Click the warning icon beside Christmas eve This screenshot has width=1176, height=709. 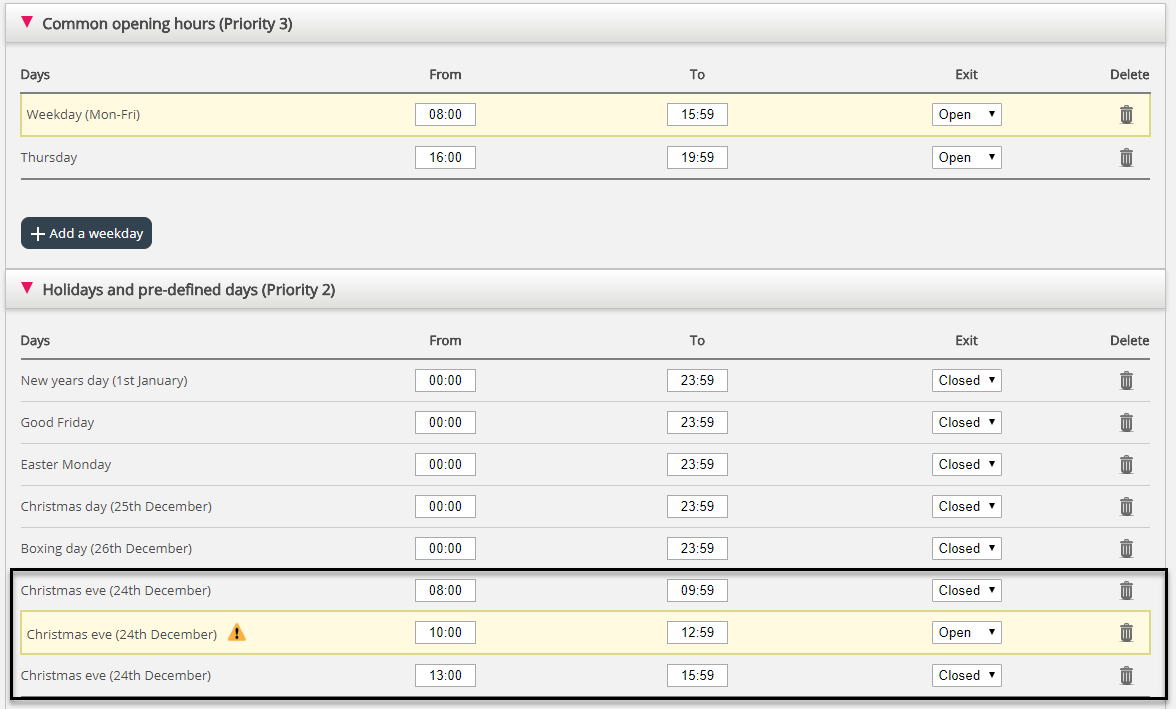tap(236, 632)
